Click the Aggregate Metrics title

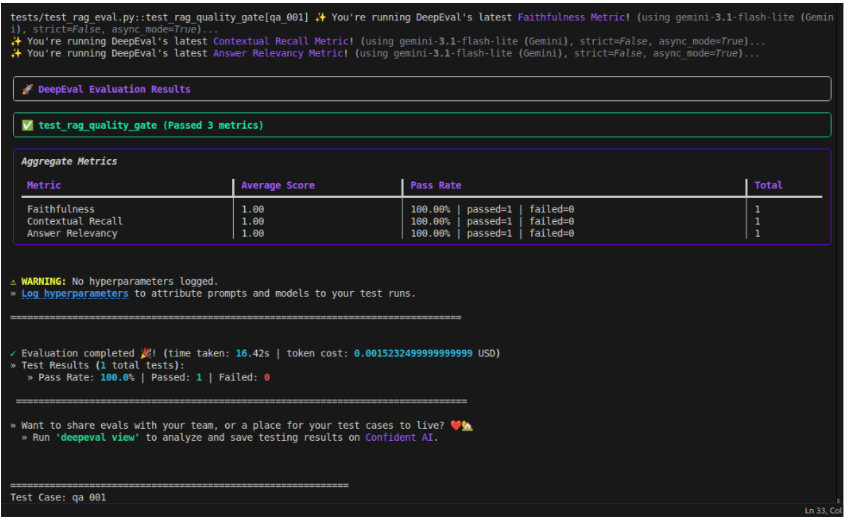[69, 161]
